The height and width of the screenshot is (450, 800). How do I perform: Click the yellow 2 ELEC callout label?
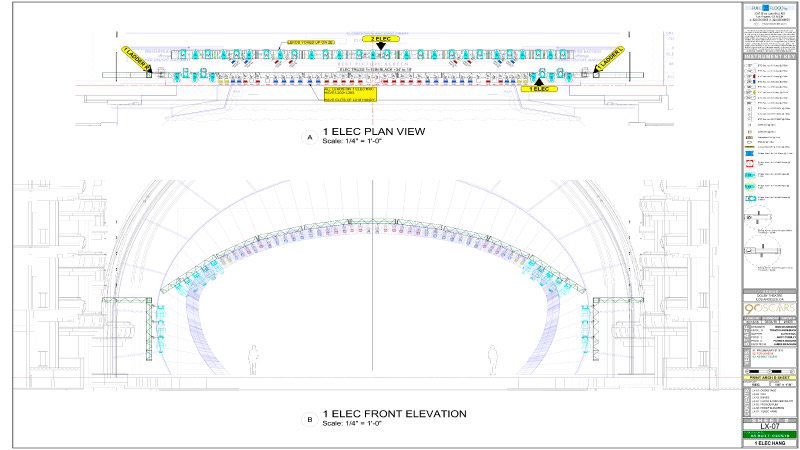pyautogui.click(x=380, y=38)
